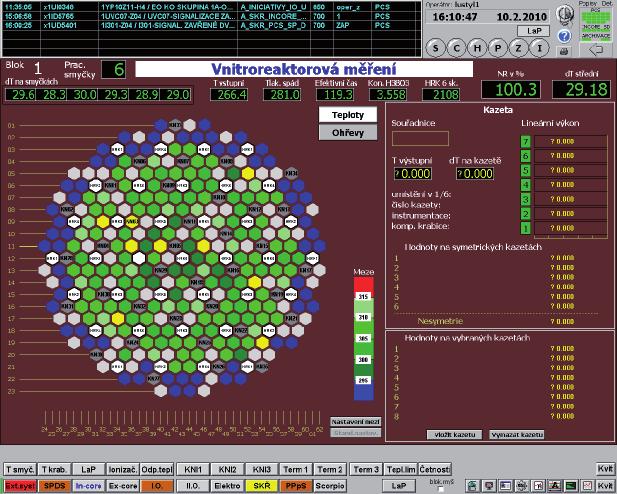Click the round emblem icon beside the date
The image size is (617, 494).
(x=564, y=14)
